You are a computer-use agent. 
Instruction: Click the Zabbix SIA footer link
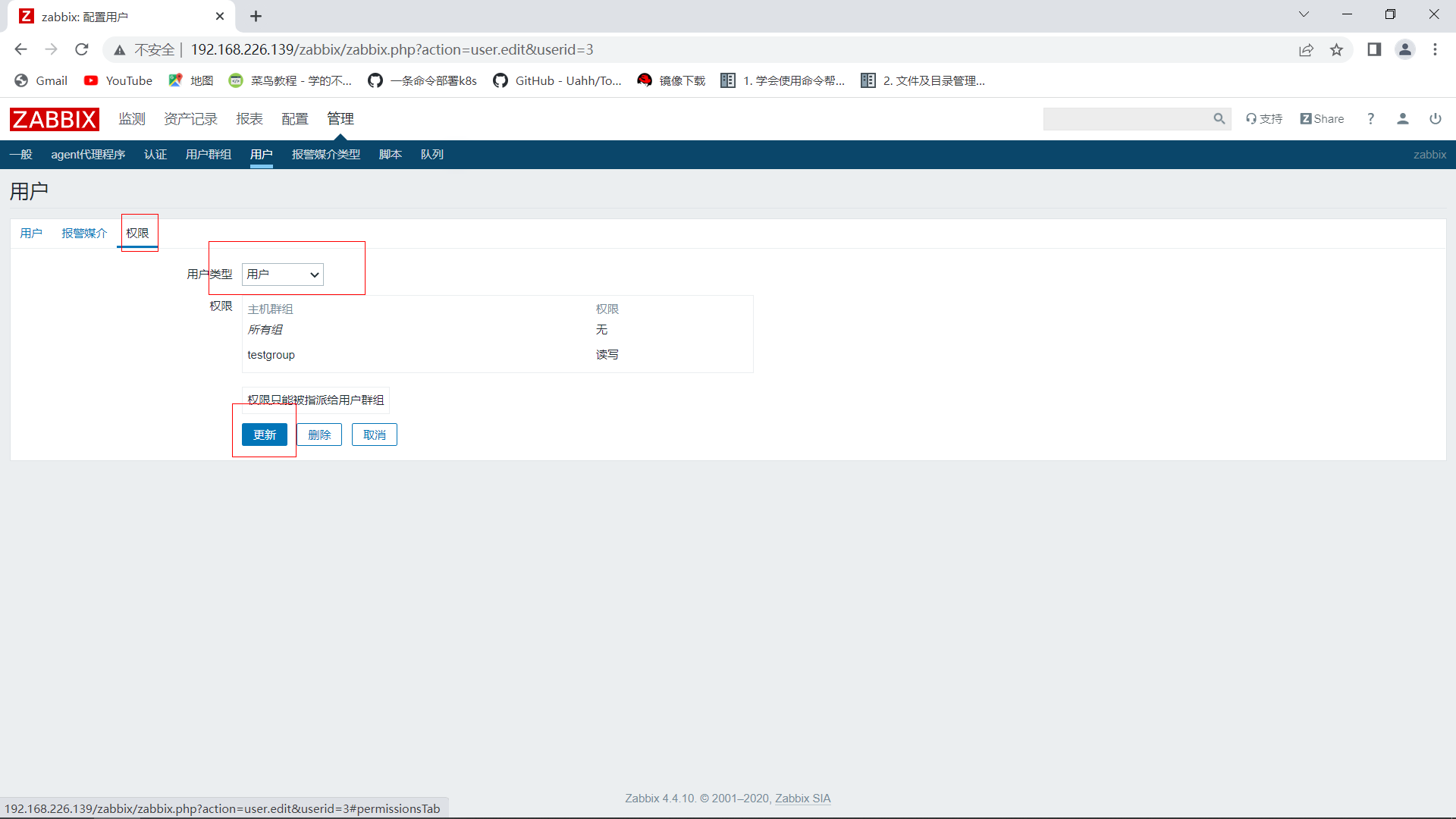[802, 799]
